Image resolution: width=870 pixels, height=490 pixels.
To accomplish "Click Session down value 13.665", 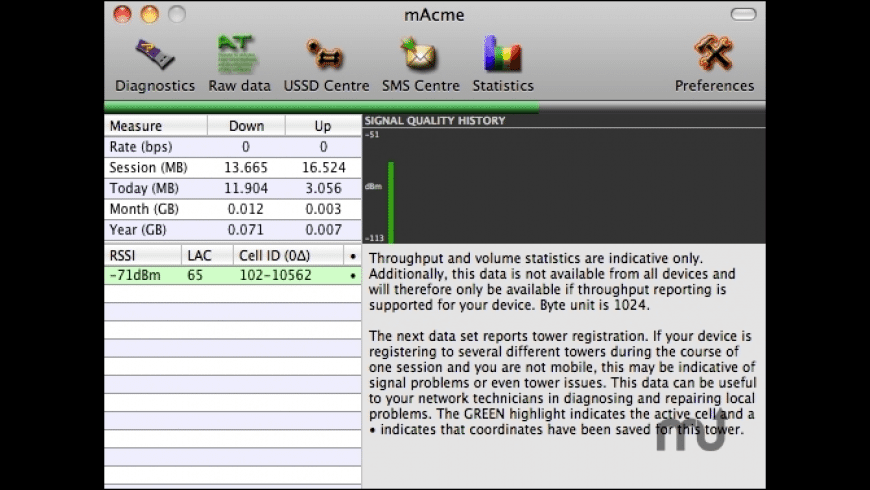I will (x=246, y=168).
